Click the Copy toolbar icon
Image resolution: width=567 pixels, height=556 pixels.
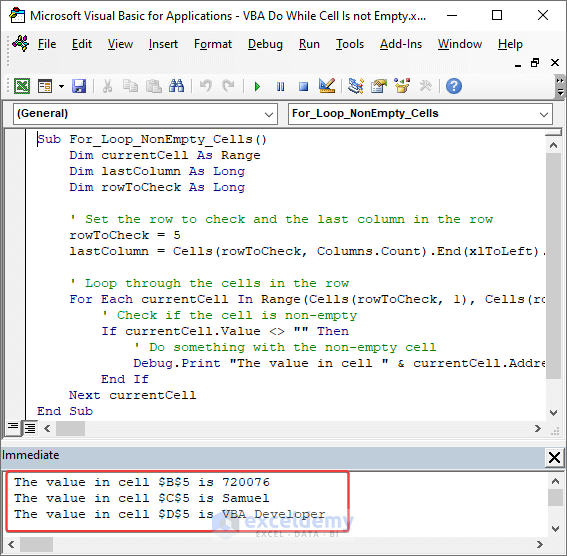[x=130, y=86]
